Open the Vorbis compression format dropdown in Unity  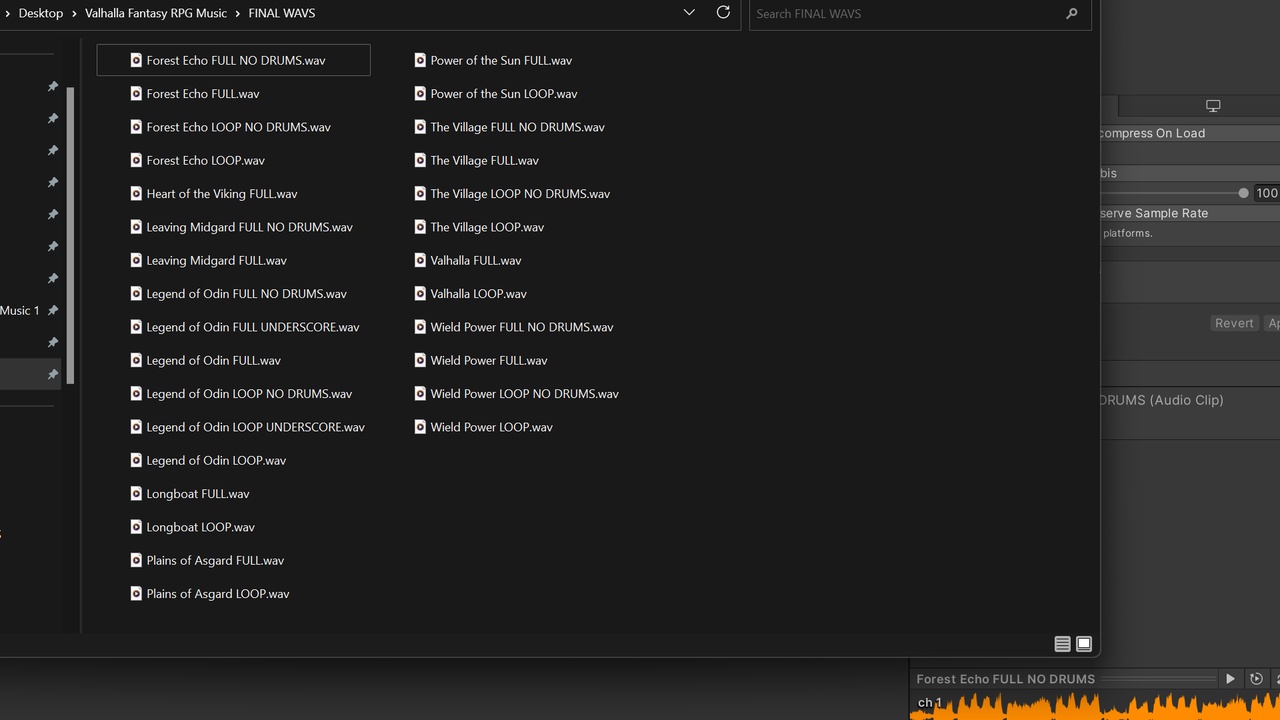click(1190, 173)
